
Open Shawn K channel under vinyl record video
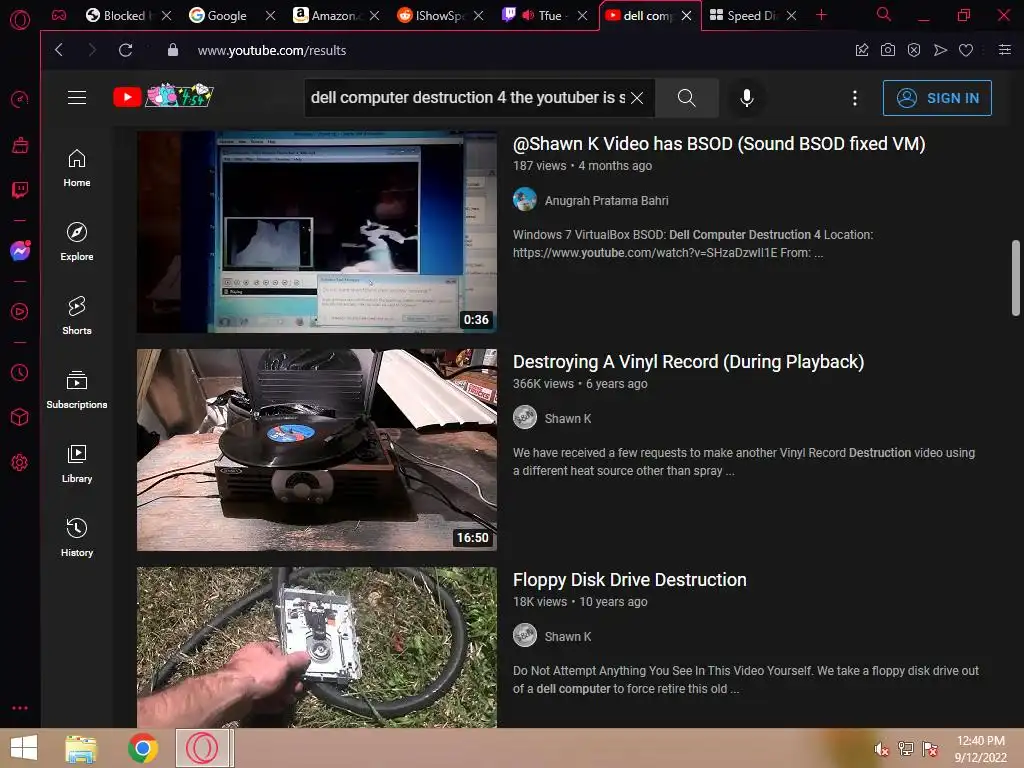pos(568,419)
